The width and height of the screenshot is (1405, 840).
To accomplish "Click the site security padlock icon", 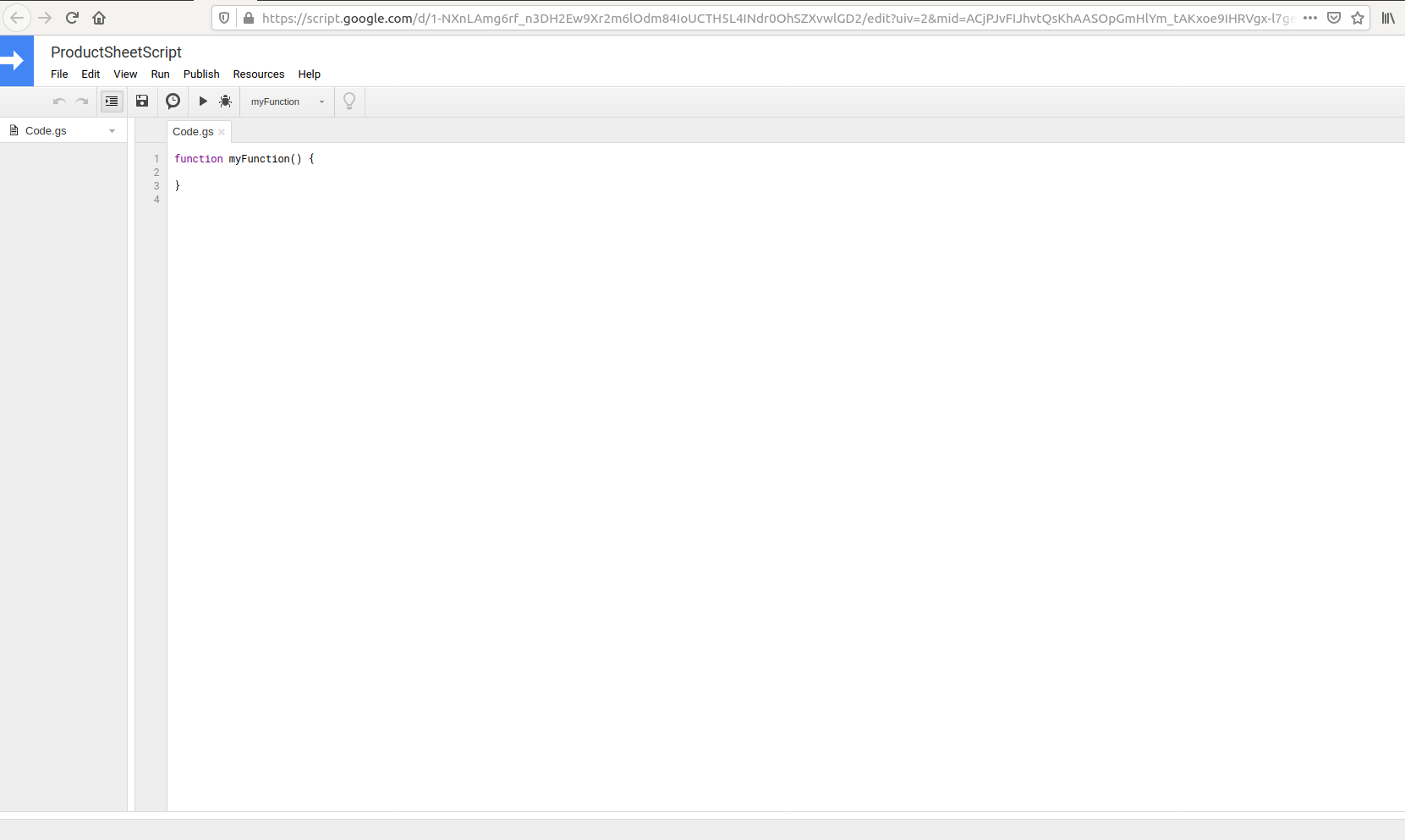I will pyautogui.click(x=248, y=17).
